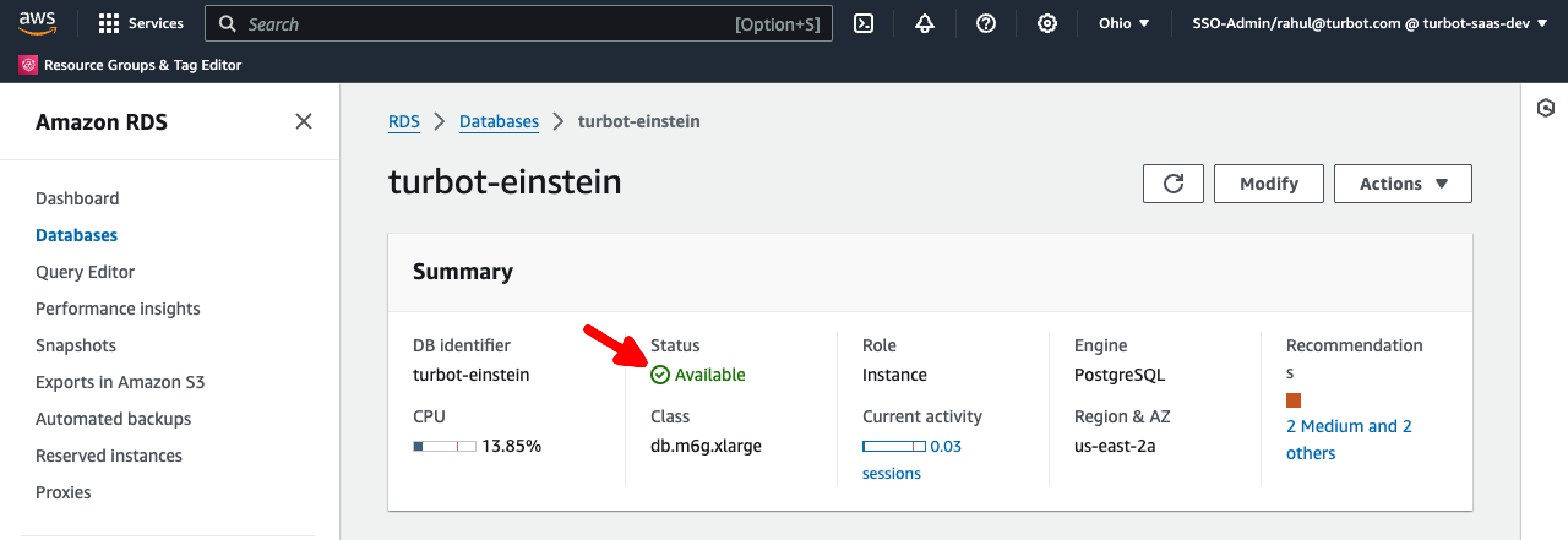Close the Amazon RDS sidebar
Viewport: 1568px width, 540px height.
(x=304, y=121)
